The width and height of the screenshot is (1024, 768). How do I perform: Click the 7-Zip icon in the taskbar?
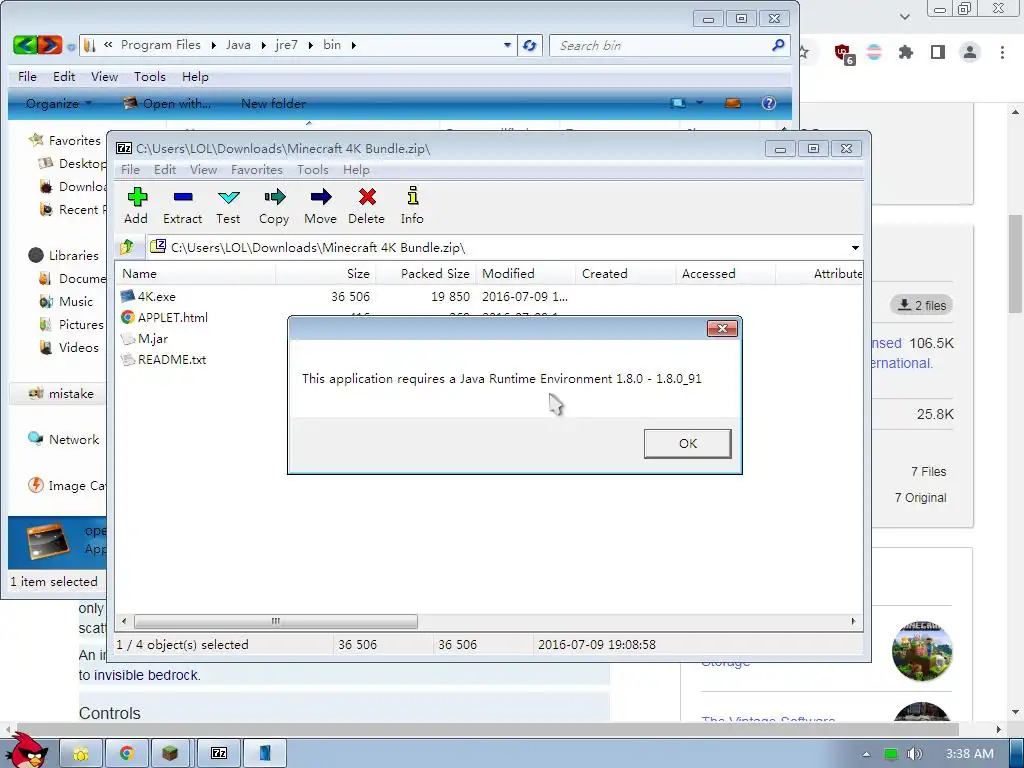click(x=219, y=754)
